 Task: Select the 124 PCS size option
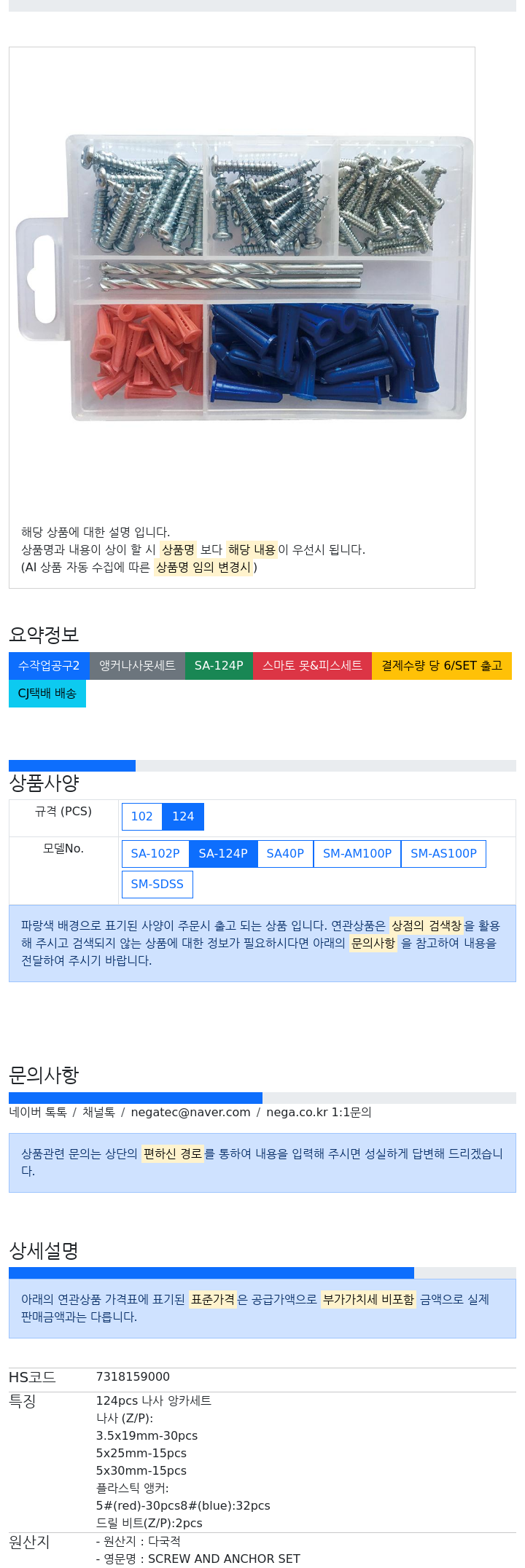(x=183, y=816)
